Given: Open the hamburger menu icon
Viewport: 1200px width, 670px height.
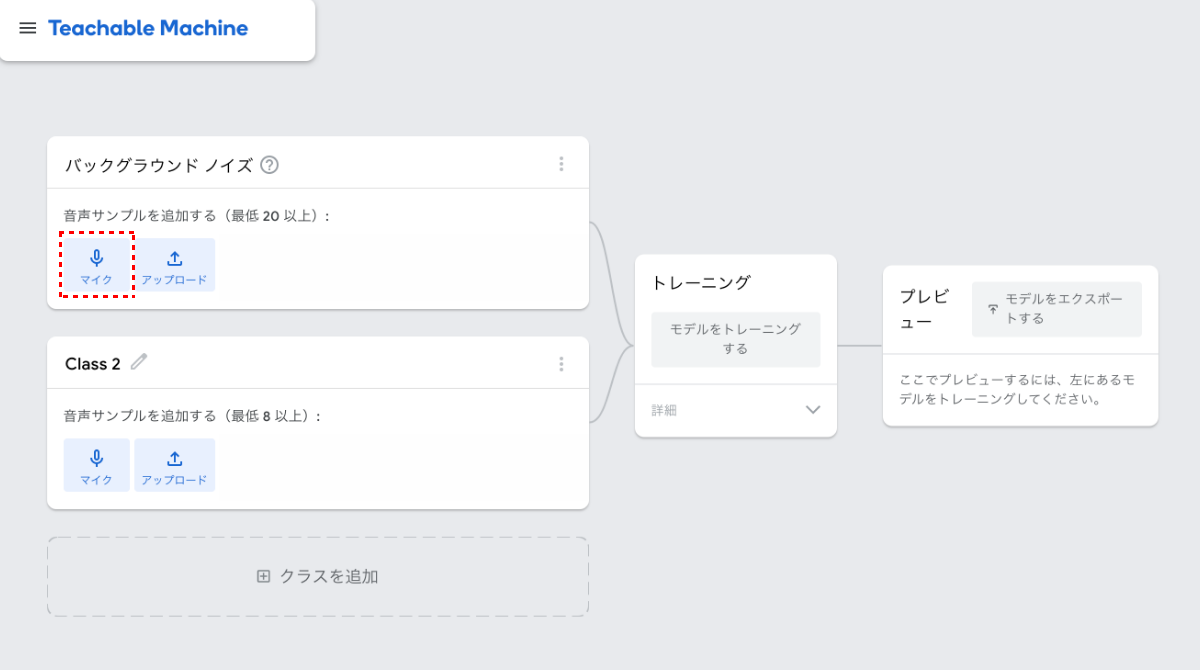Looking at the screenshot, I should tap(27, 28).
